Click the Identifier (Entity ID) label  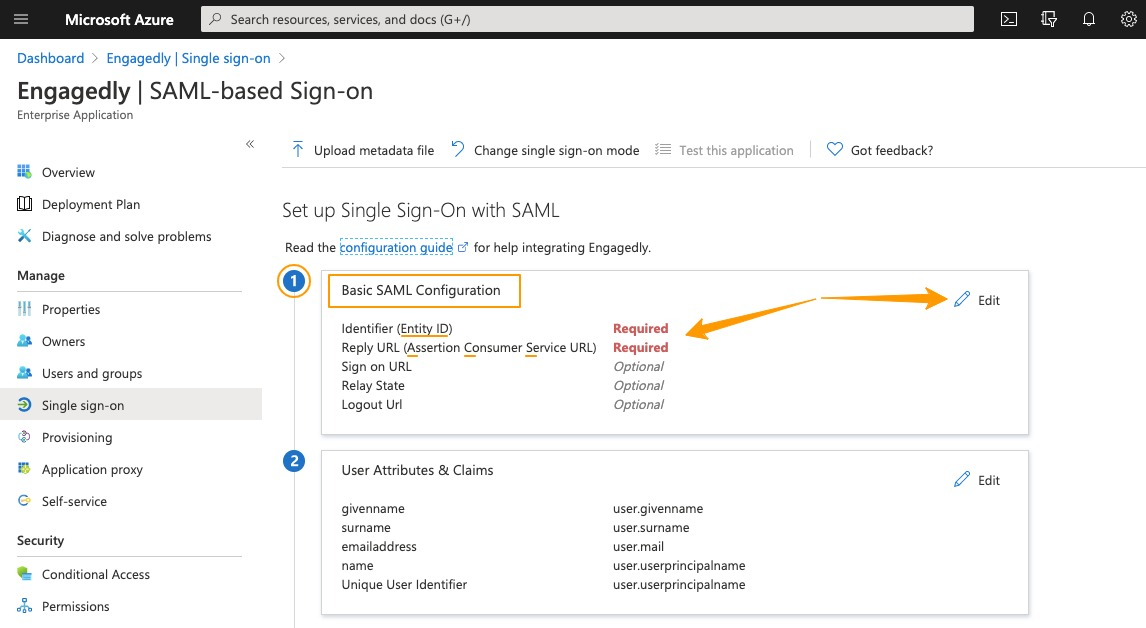397,329
